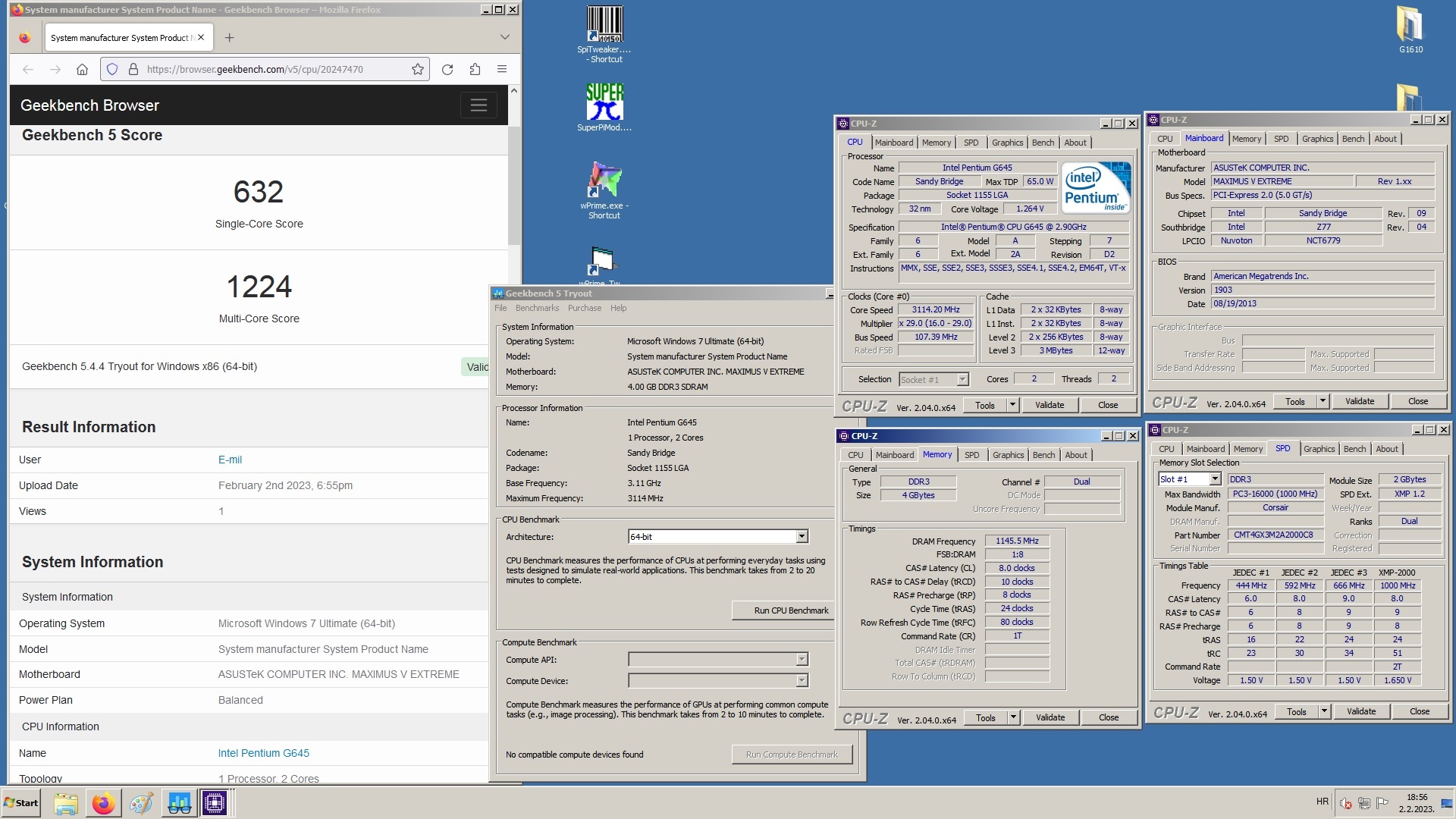Screen dimensions: 1456x819
Task: Open Firefox application hamburger menu
Action: coord(502,69)
